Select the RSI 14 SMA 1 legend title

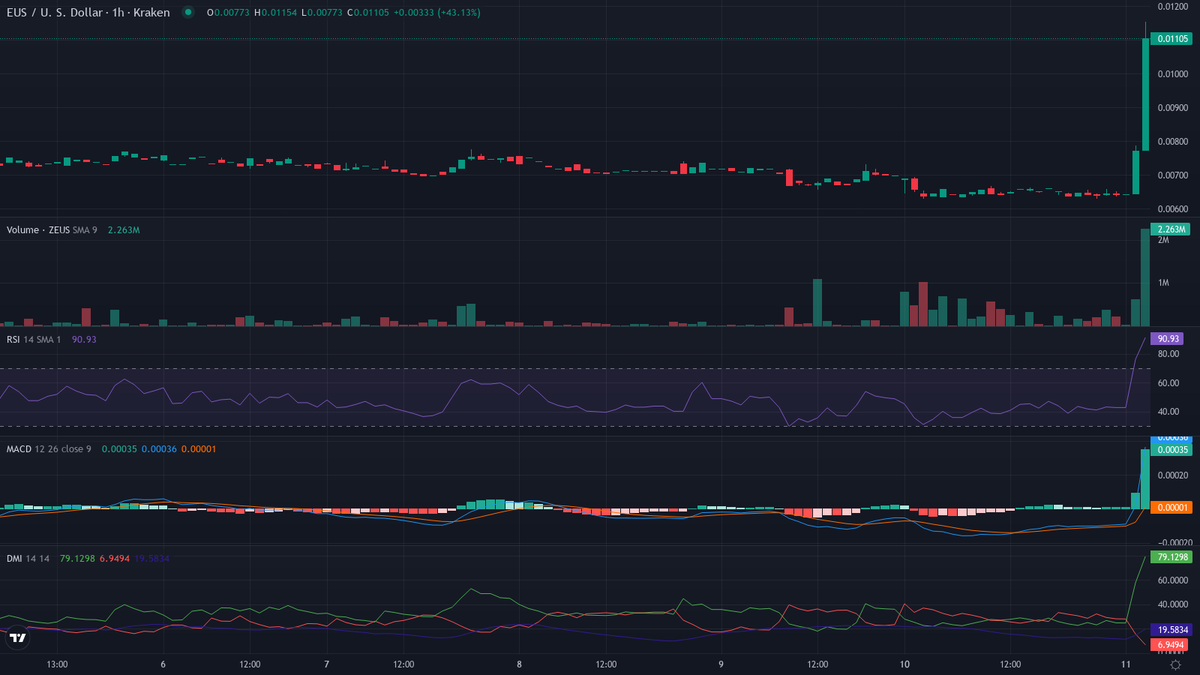tap(35, 339)
